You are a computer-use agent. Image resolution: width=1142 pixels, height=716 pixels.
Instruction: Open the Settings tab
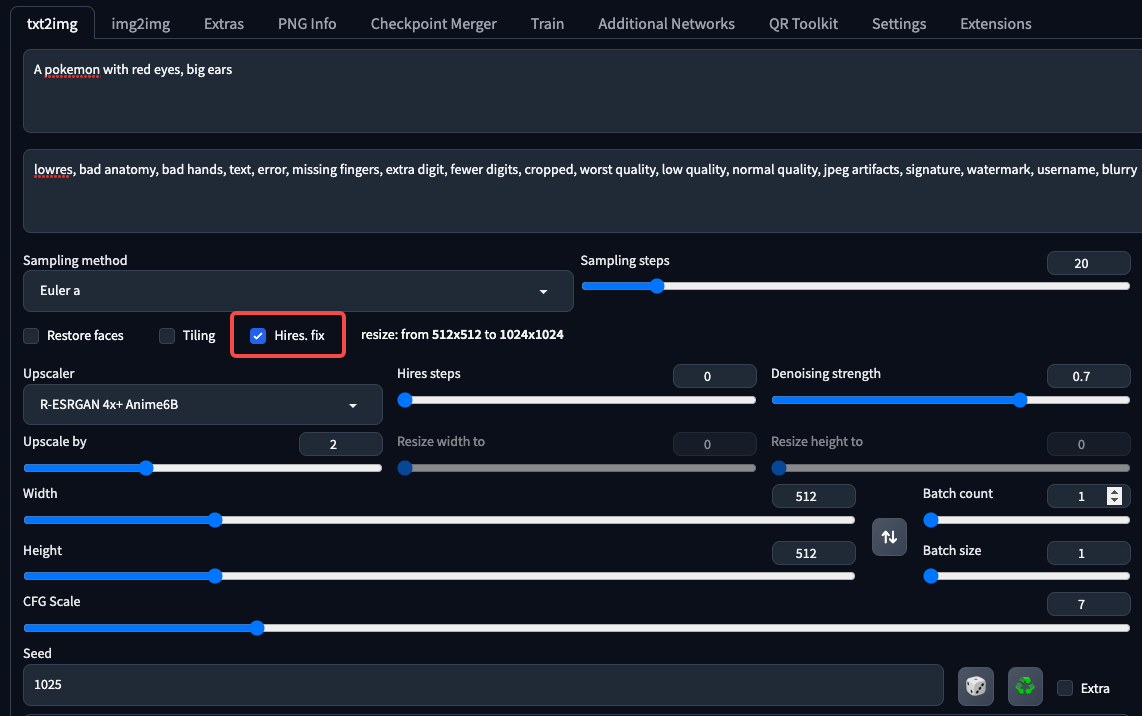[898, 24]
